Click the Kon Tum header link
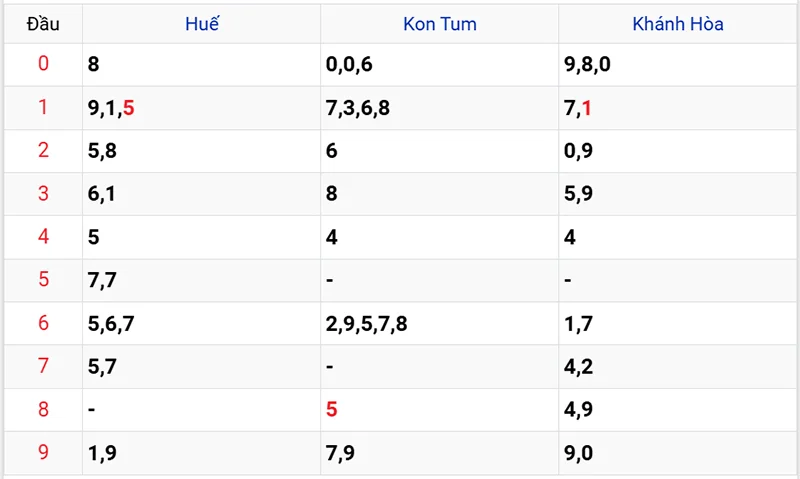The height and width of the screenshot is (479, 800). tap(439, 25)
